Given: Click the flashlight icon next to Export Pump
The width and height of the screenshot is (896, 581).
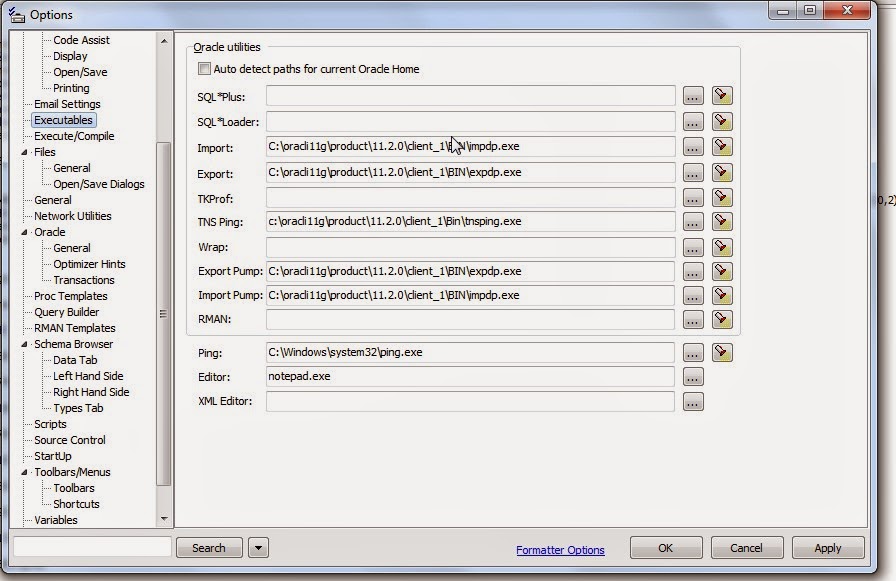Looking at the screenshot, I should pos(722,271).
